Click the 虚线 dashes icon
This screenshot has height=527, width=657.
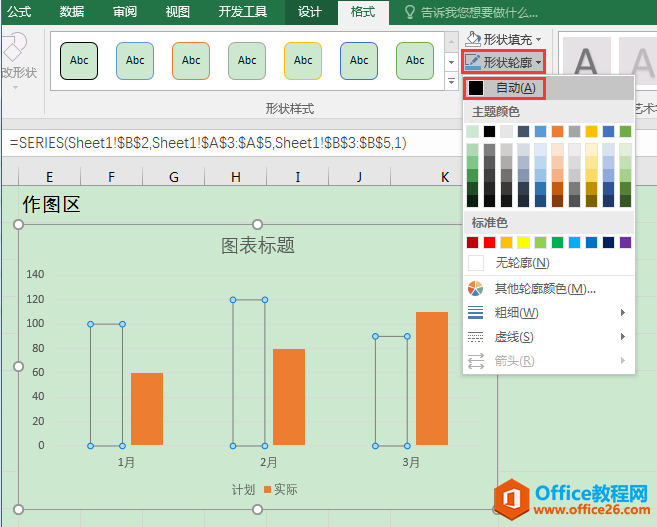475,337
